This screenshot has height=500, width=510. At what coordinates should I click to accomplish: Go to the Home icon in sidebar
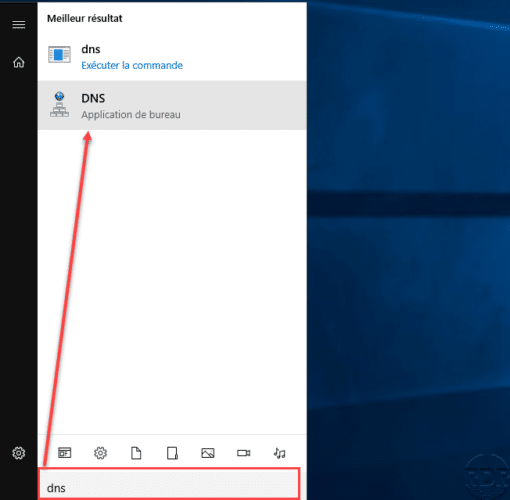coord(19,62)
